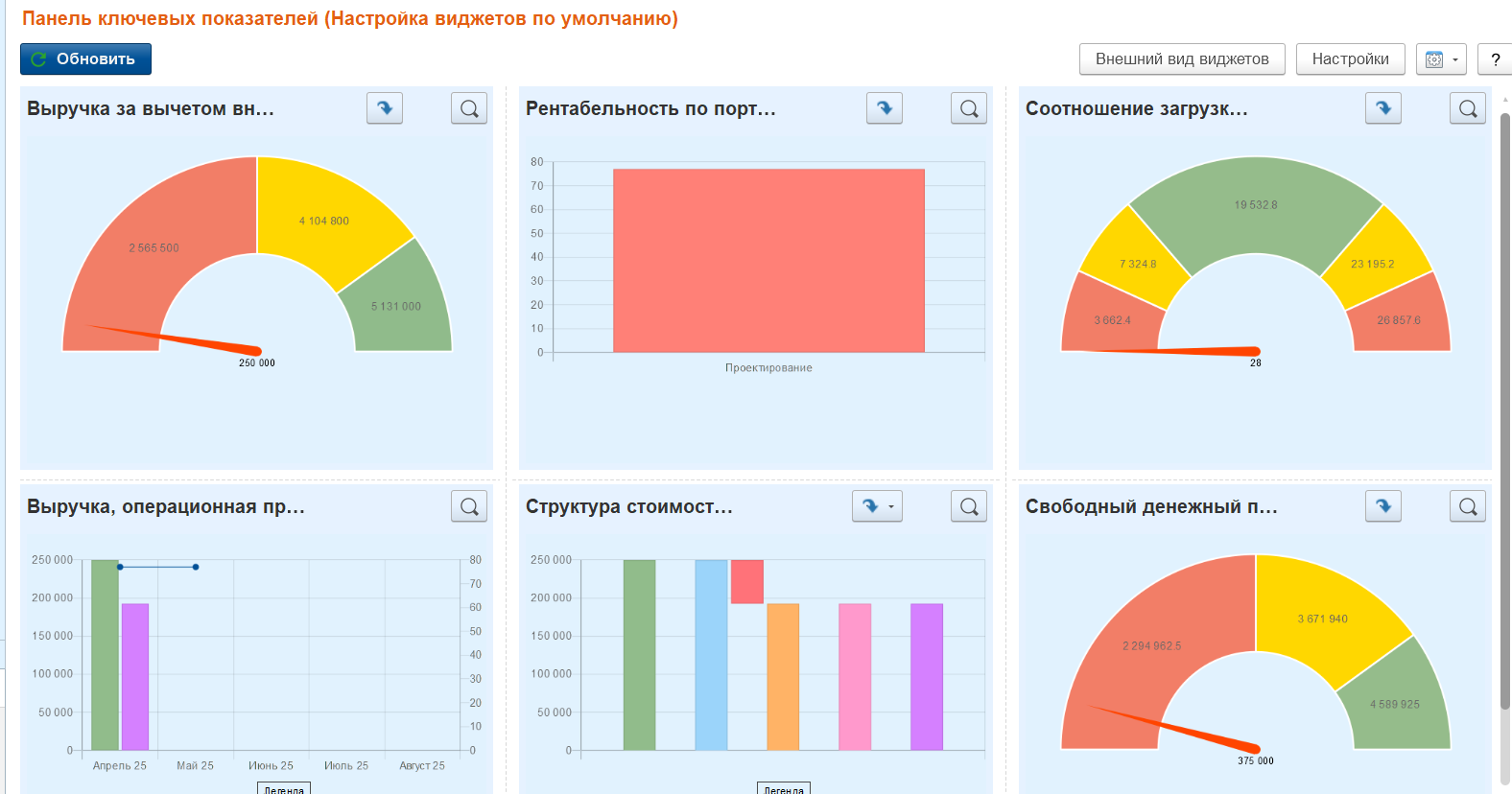Screen dimensions: 1512x794
Task: Magnify the Соотношение загрузк widget
Action: pyautogui.click(x=1468, y=108)
